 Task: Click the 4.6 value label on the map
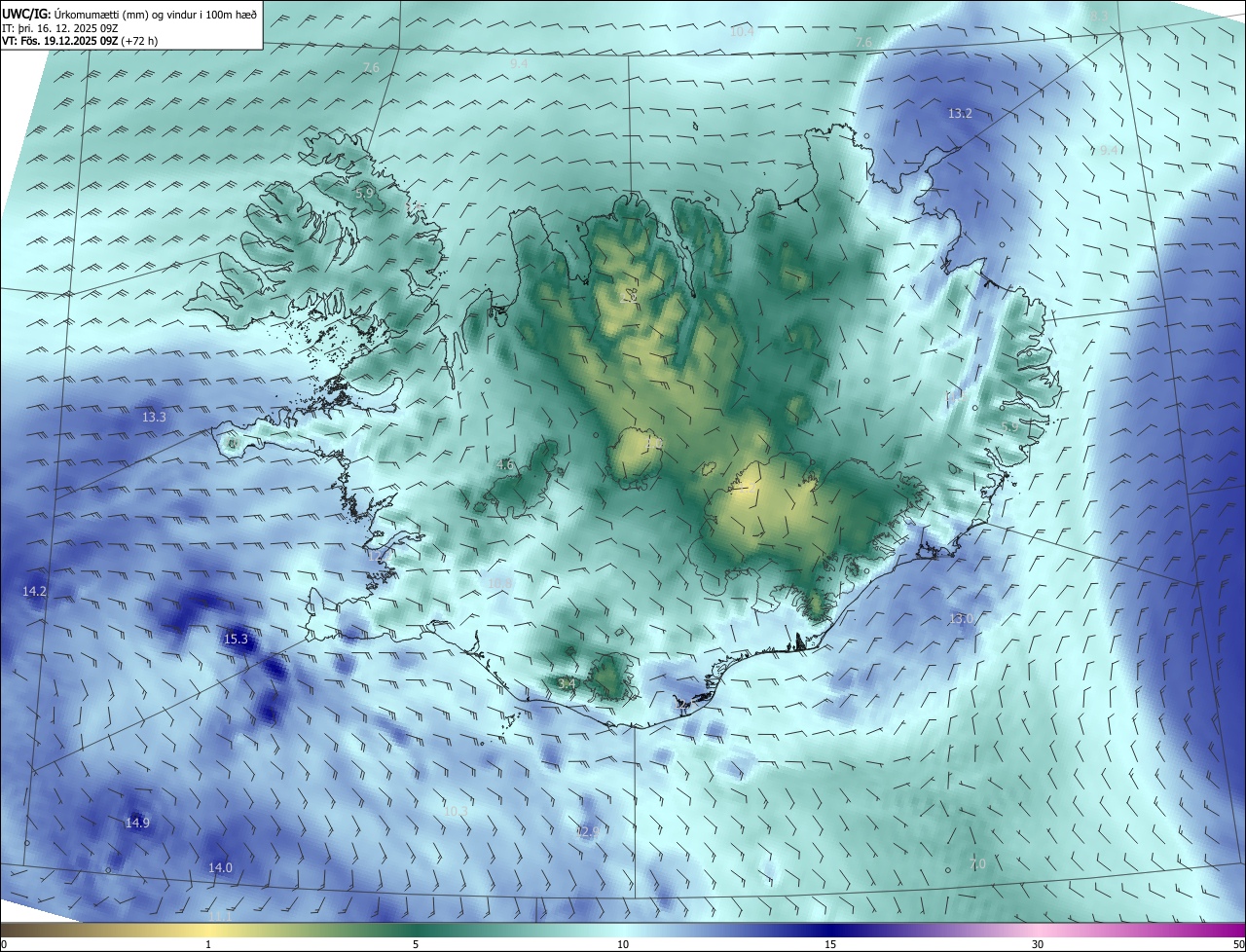(505, 465)
